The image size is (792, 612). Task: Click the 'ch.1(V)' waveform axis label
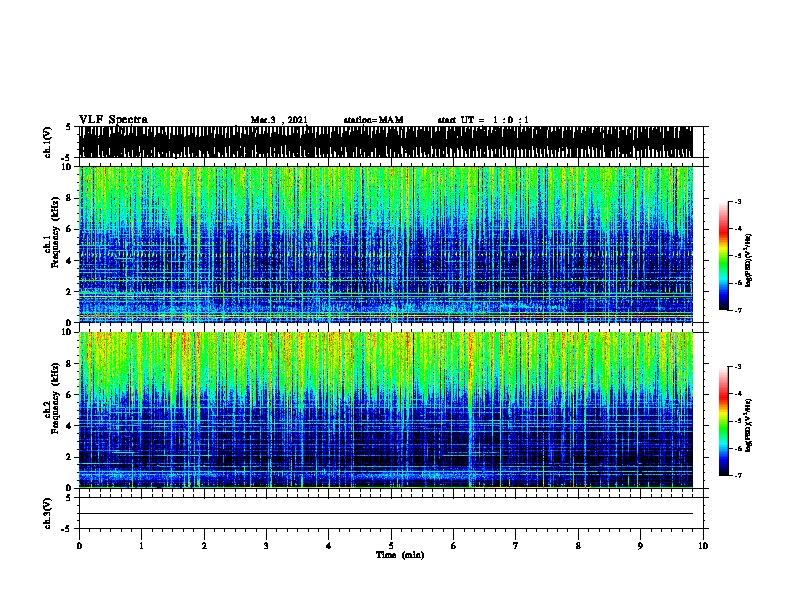point(47,142)
